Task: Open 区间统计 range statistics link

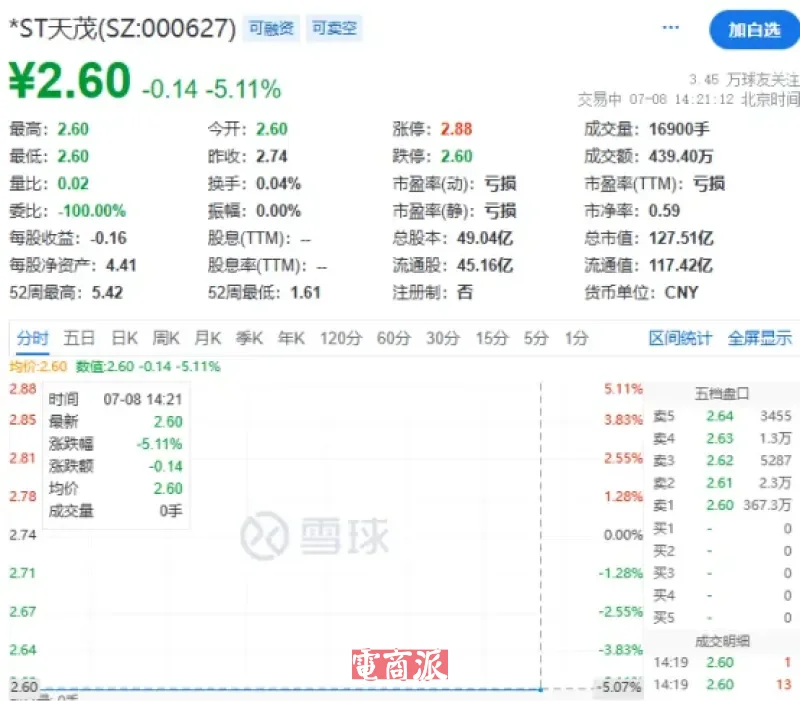Action: click(x=680, y=338)
